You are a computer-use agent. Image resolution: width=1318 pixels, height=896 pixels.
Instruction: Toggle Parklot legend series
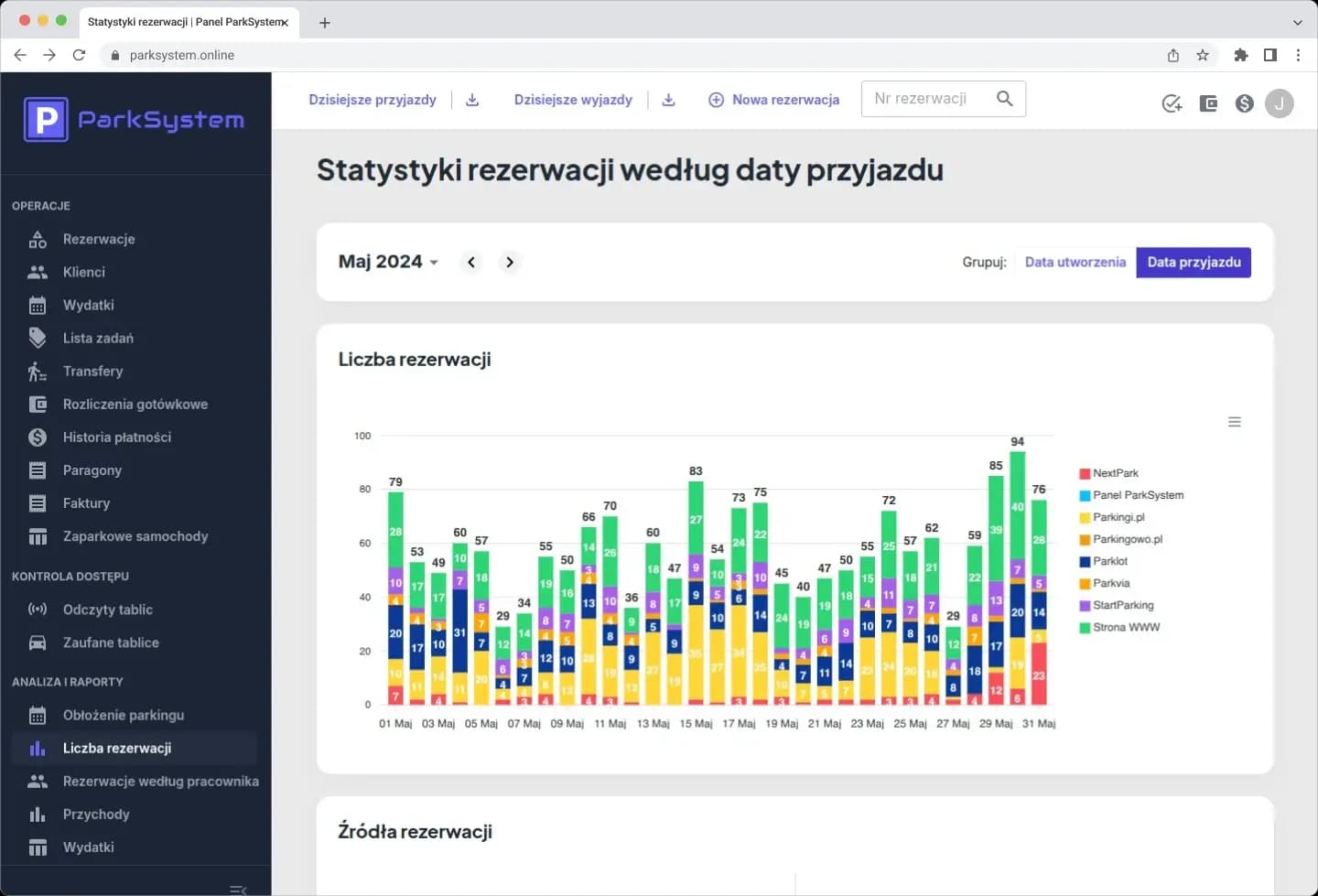(x=1104, y=562)
